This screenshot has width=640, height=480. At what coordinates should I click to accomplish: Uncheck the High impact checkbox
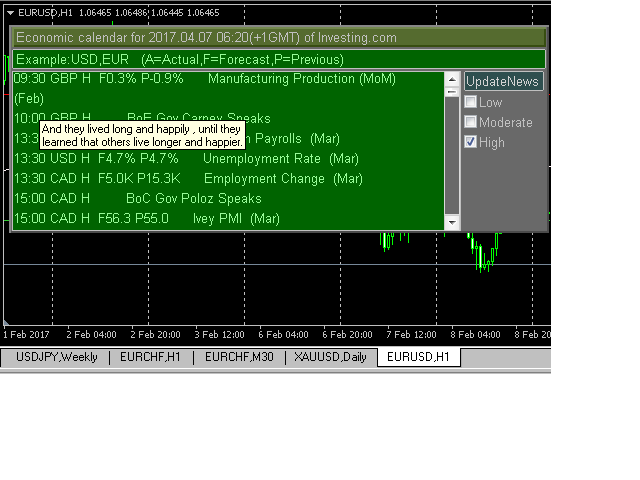(471, 142)
